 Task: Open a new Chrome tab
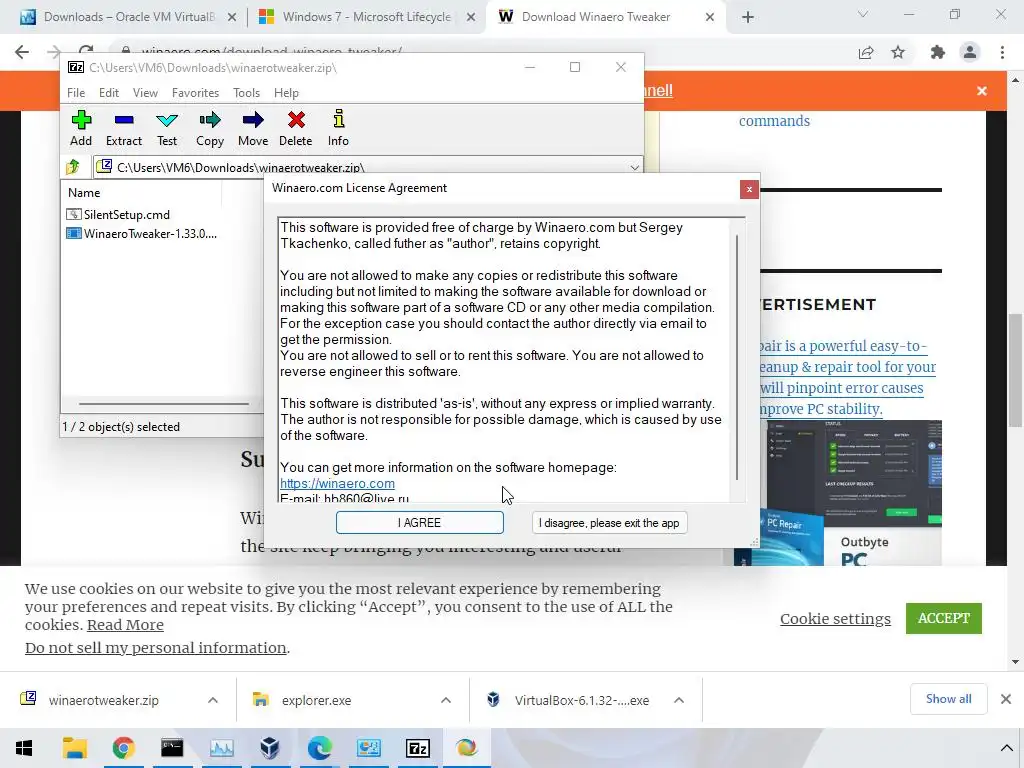pyautogui.click(x=748, y=18)
